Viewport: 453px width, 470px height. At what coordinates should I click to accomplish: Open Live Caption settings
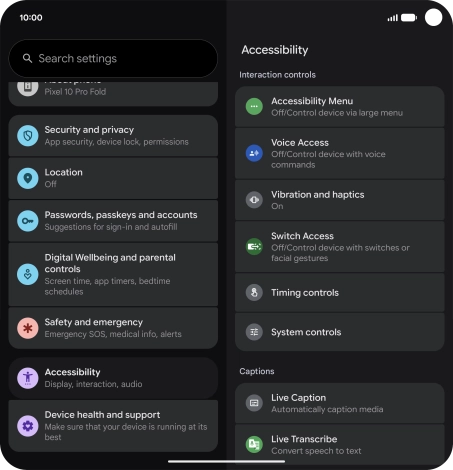click(340, 403)
